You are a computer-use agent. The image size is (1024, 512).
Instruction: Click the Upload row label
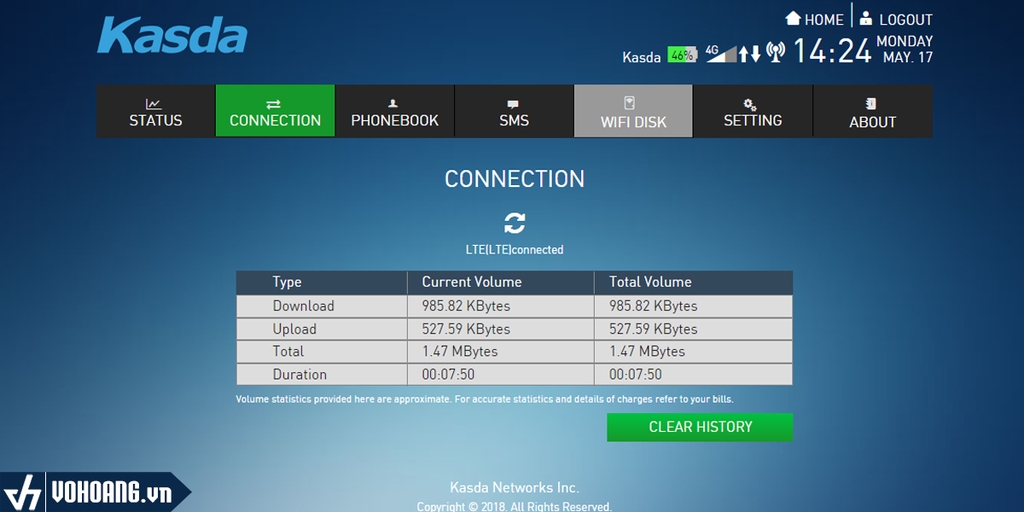point(295,329)
